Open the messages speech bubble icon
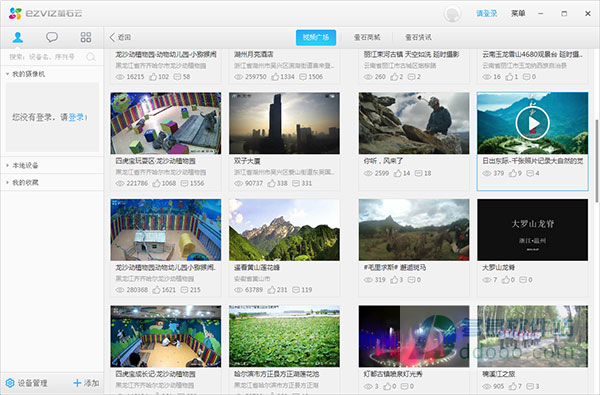Viewport: 600px width, 395px height. pos(52,37)
